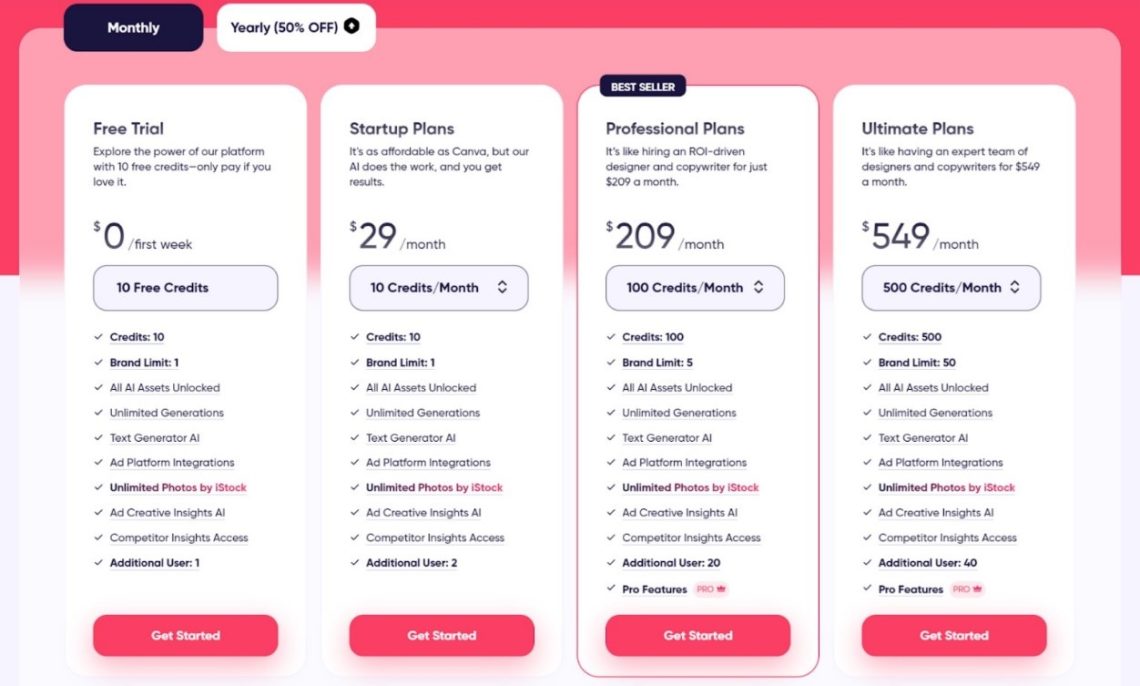
Task: Switch to Yearly (50% OFF) billing
Action: pyautogui.click(x=295, y=28)
